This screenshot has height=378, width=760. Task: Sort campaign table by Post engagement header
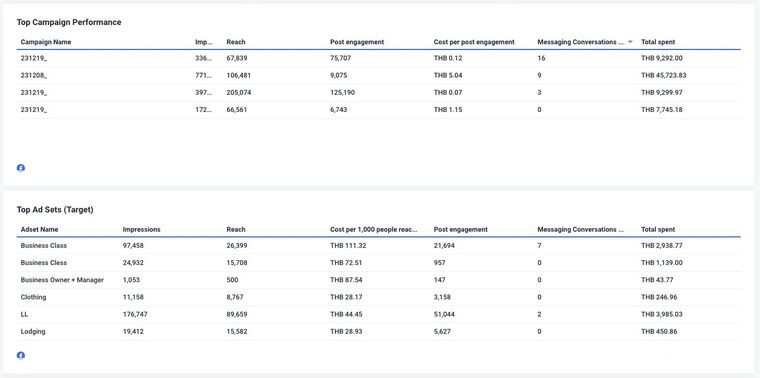click(x=357, y=42)
